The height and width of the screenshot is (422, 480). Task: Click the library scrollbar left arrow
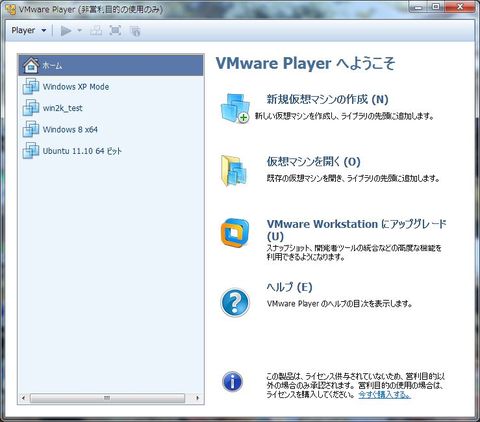(23, 398)
